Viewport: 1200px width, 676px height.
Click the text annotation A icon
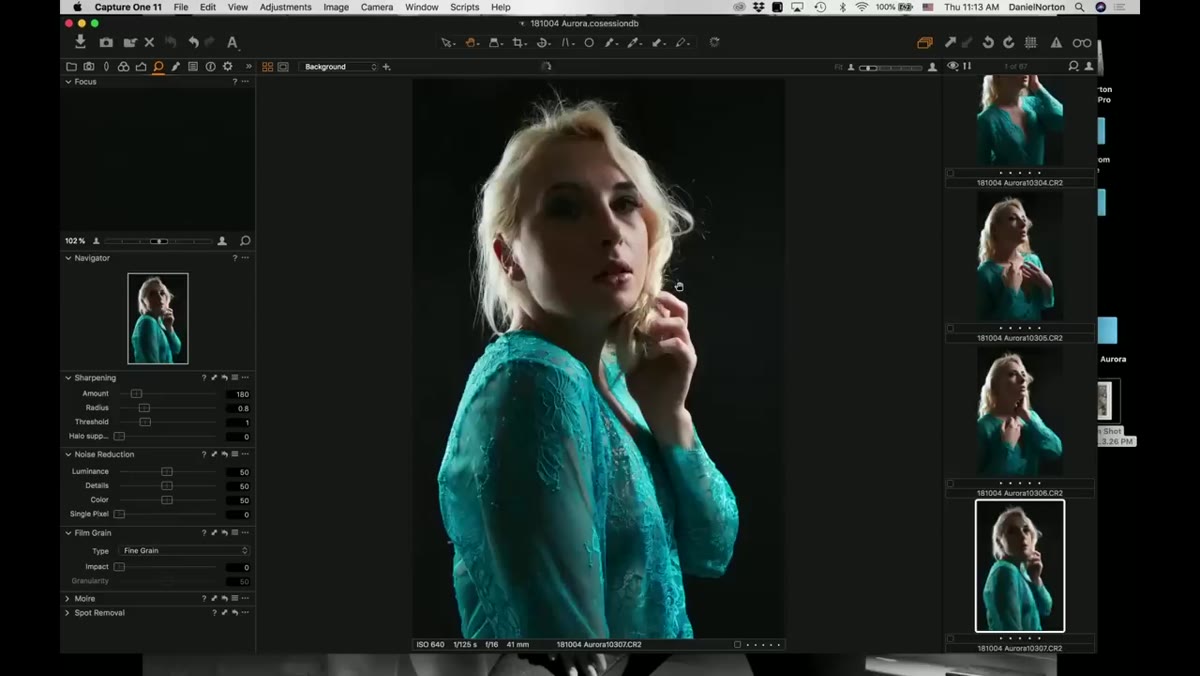(232, 42)
